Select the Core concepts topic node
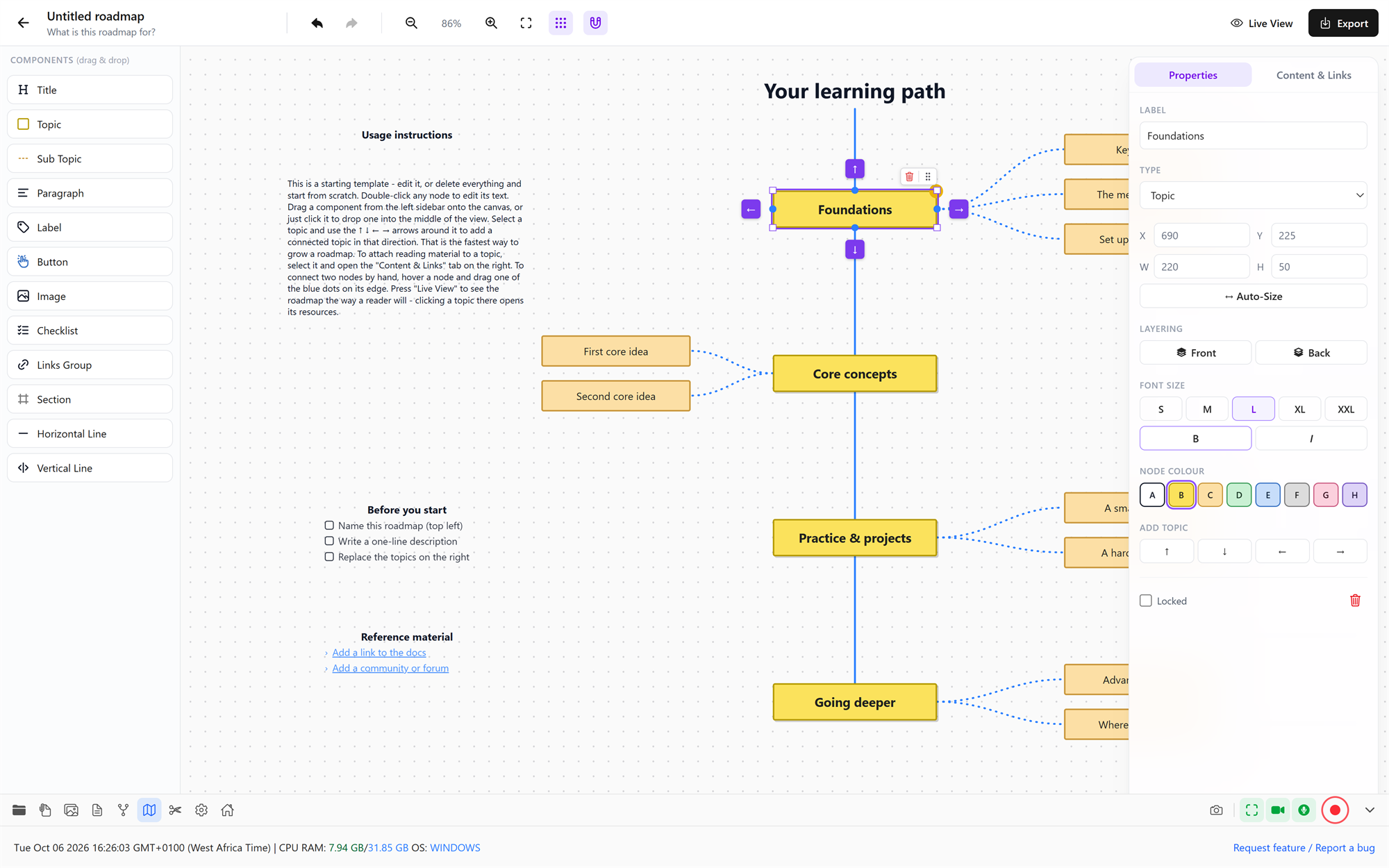 click(855, 374)
